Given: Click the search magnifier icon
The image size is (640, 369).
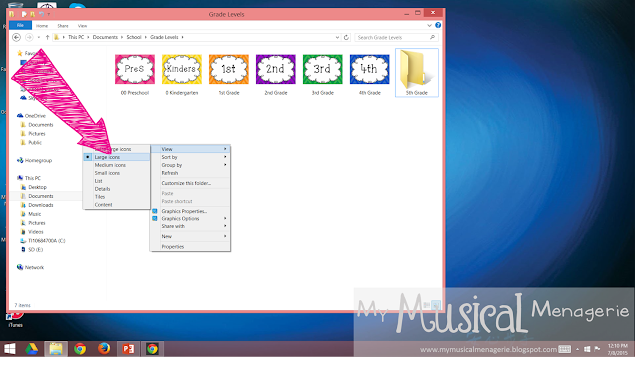Looking at the screenshot, I should click(432, 37).
